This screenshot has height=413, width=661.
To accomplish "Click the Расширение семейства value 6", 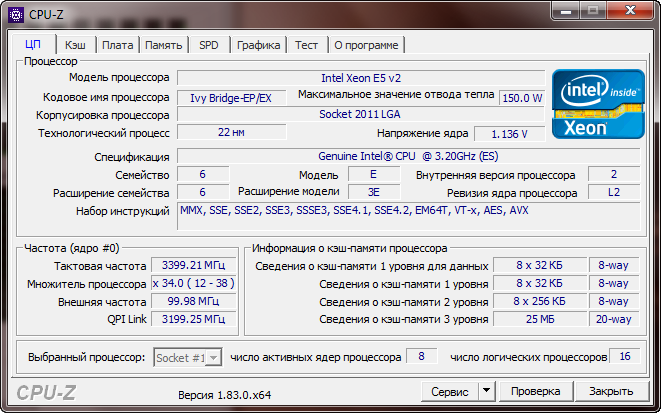I will point(203,192).
